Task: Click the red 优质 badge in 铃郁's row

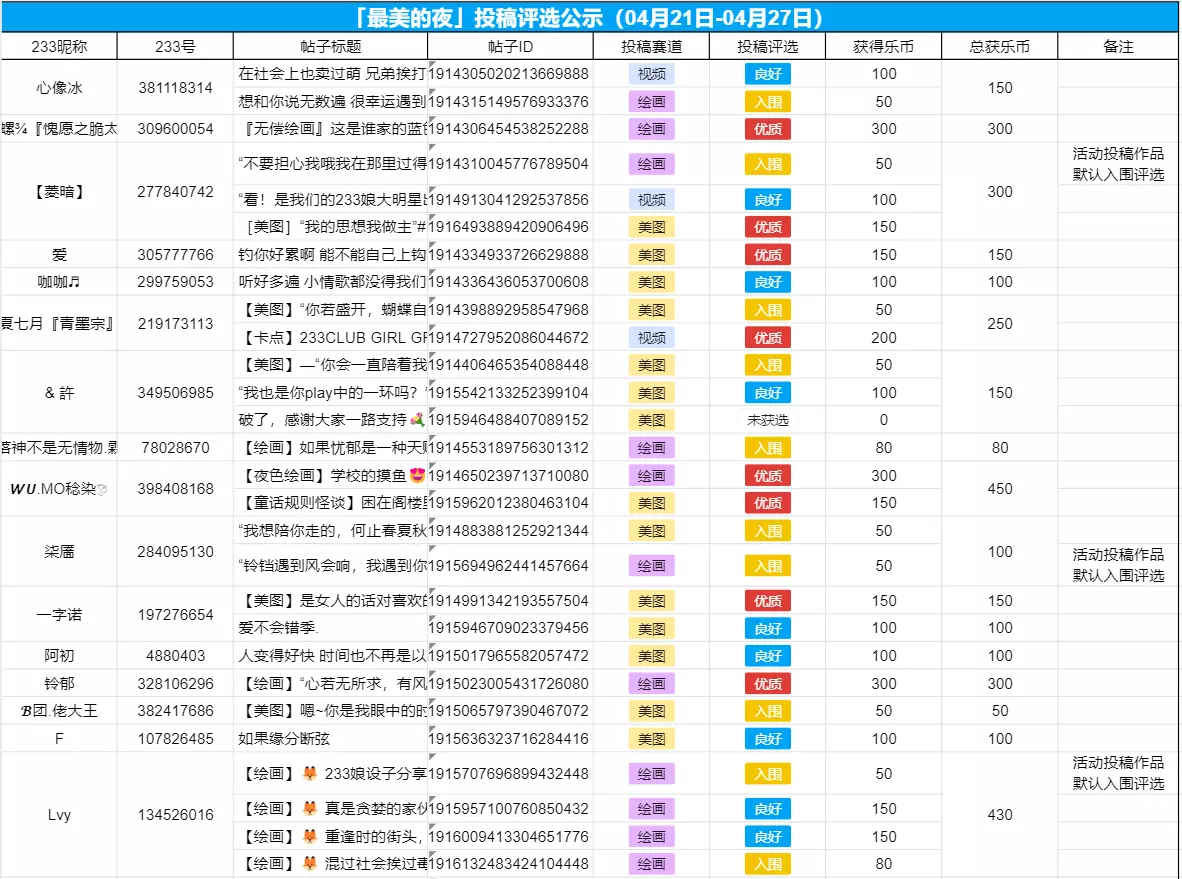Action: 767,684
